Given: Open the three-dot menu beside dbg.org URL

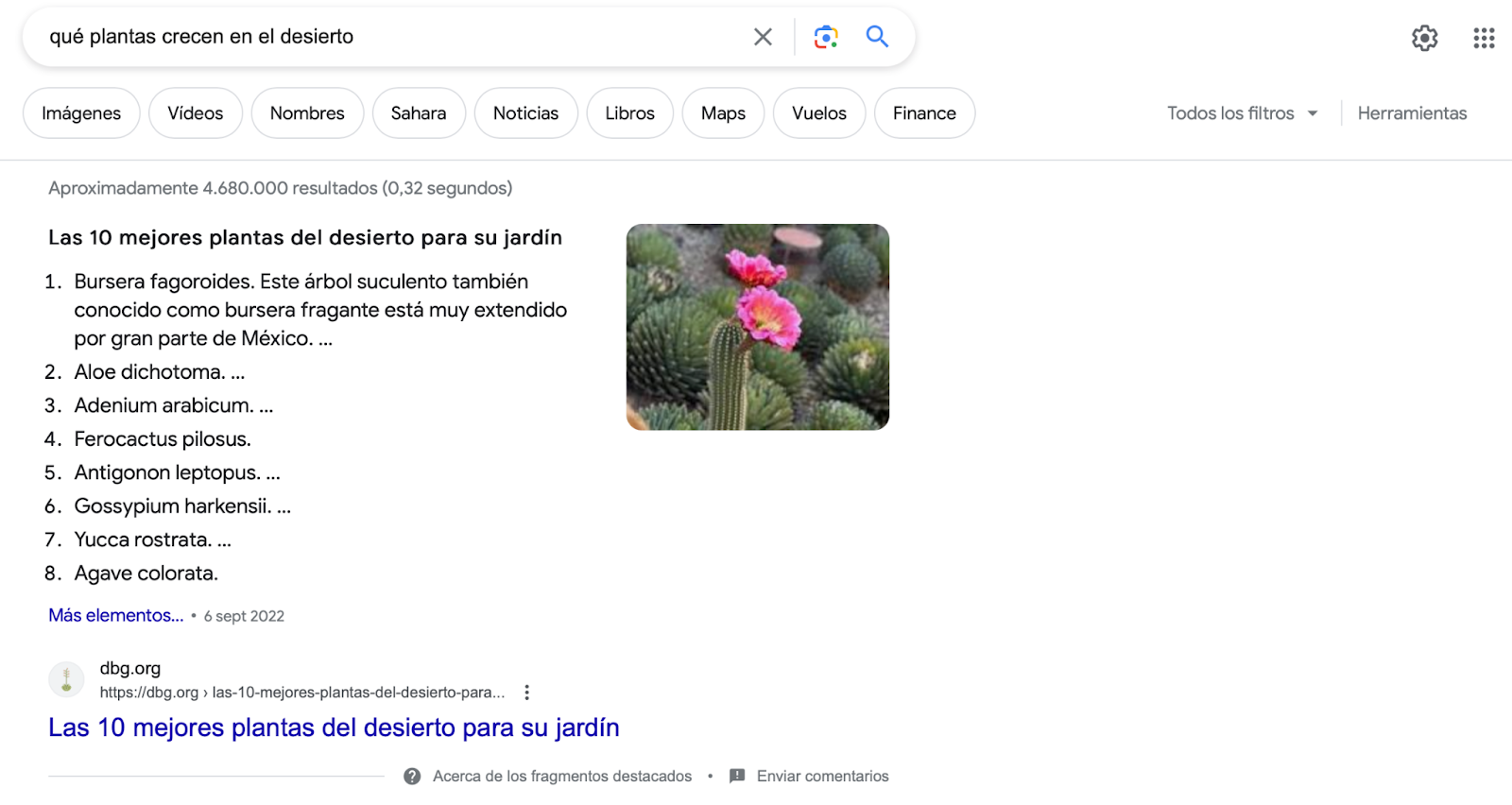Looking at the screenshot, I should coord(527,693).
